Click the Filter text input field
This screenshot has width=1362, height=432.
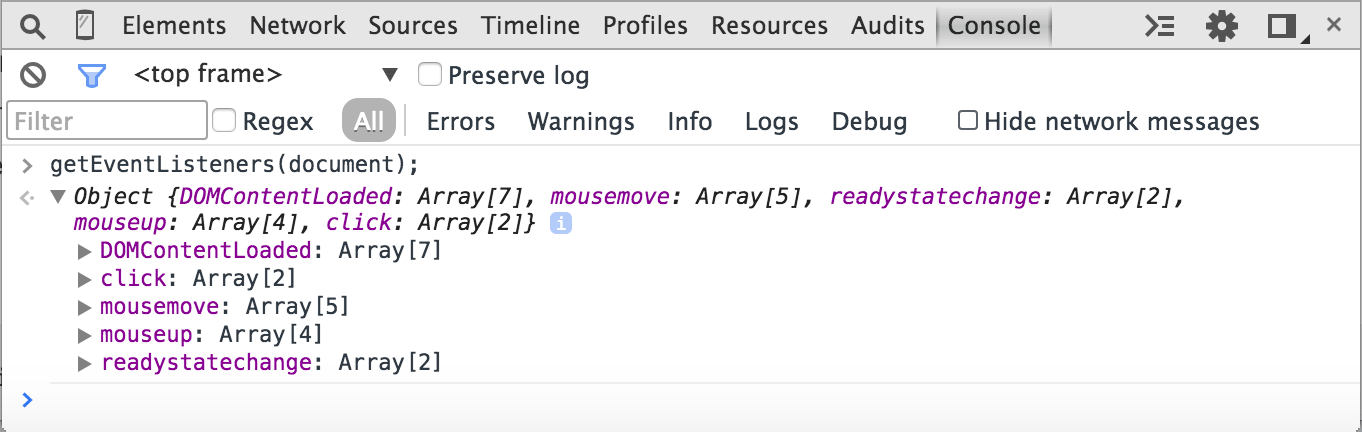pyautogui.click(x=106, y=122)
